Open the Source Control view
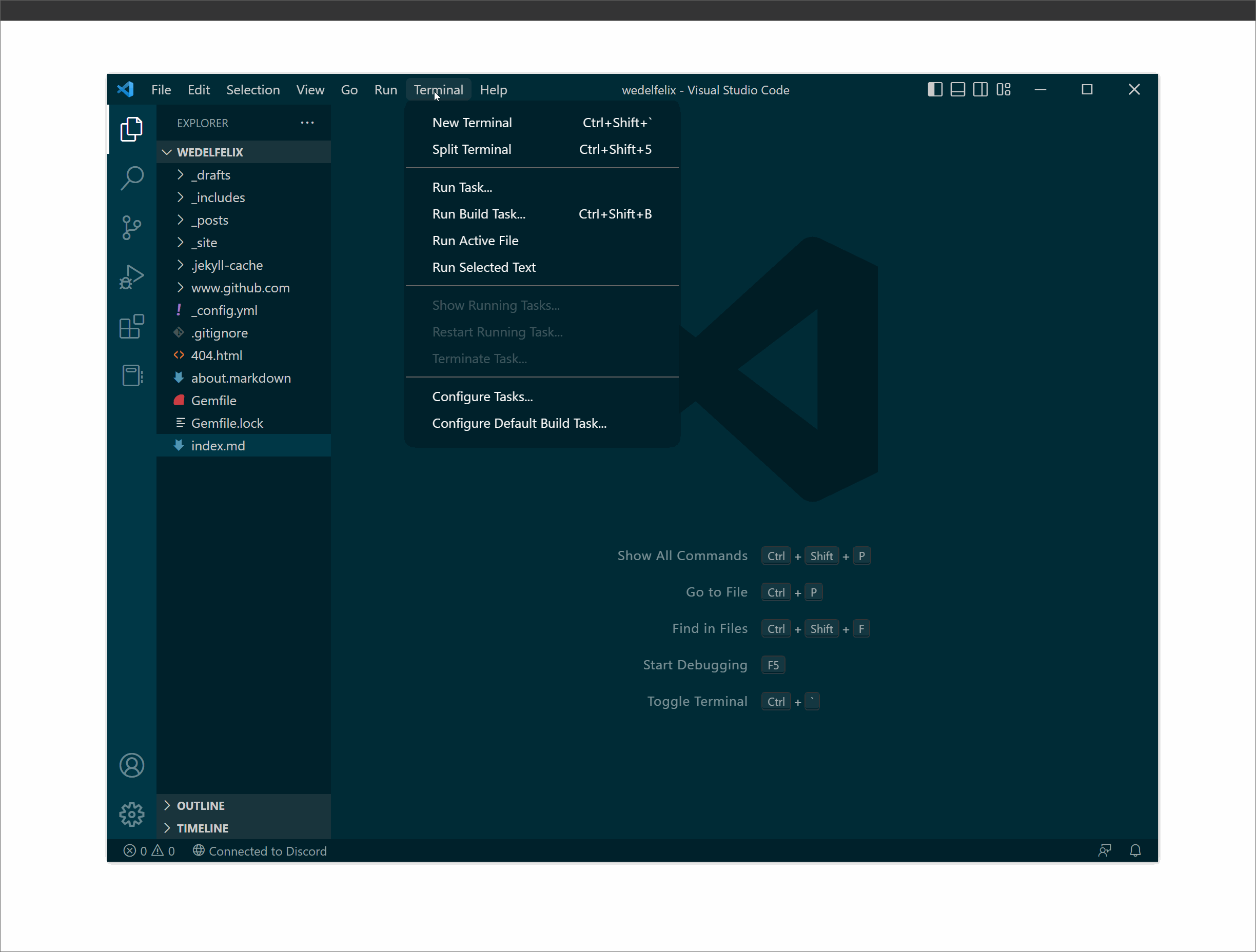 pos(132,228)
